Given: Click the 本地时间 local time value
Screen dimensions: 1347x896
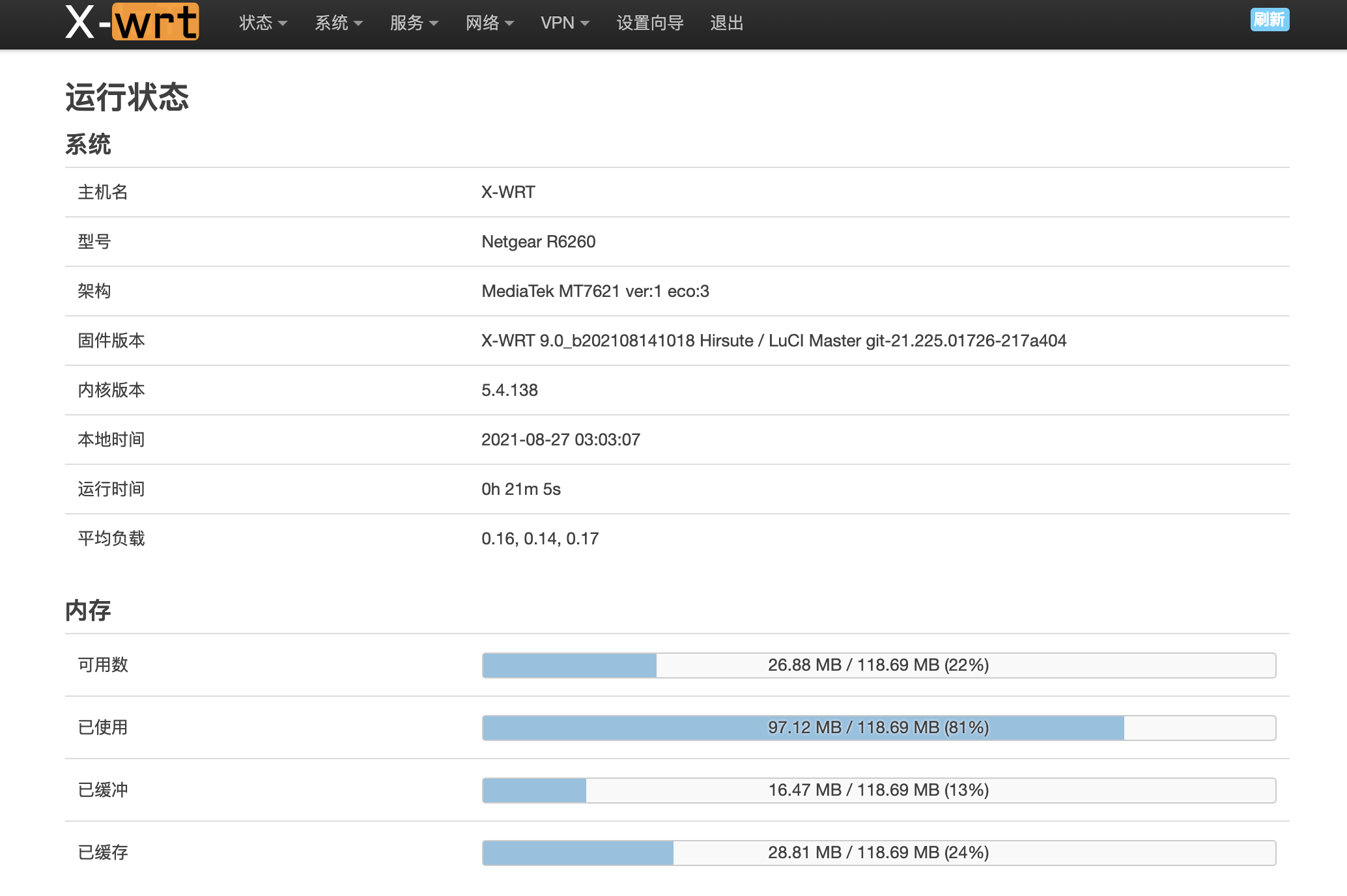Looking at the screenshot, I should [560, 440].
